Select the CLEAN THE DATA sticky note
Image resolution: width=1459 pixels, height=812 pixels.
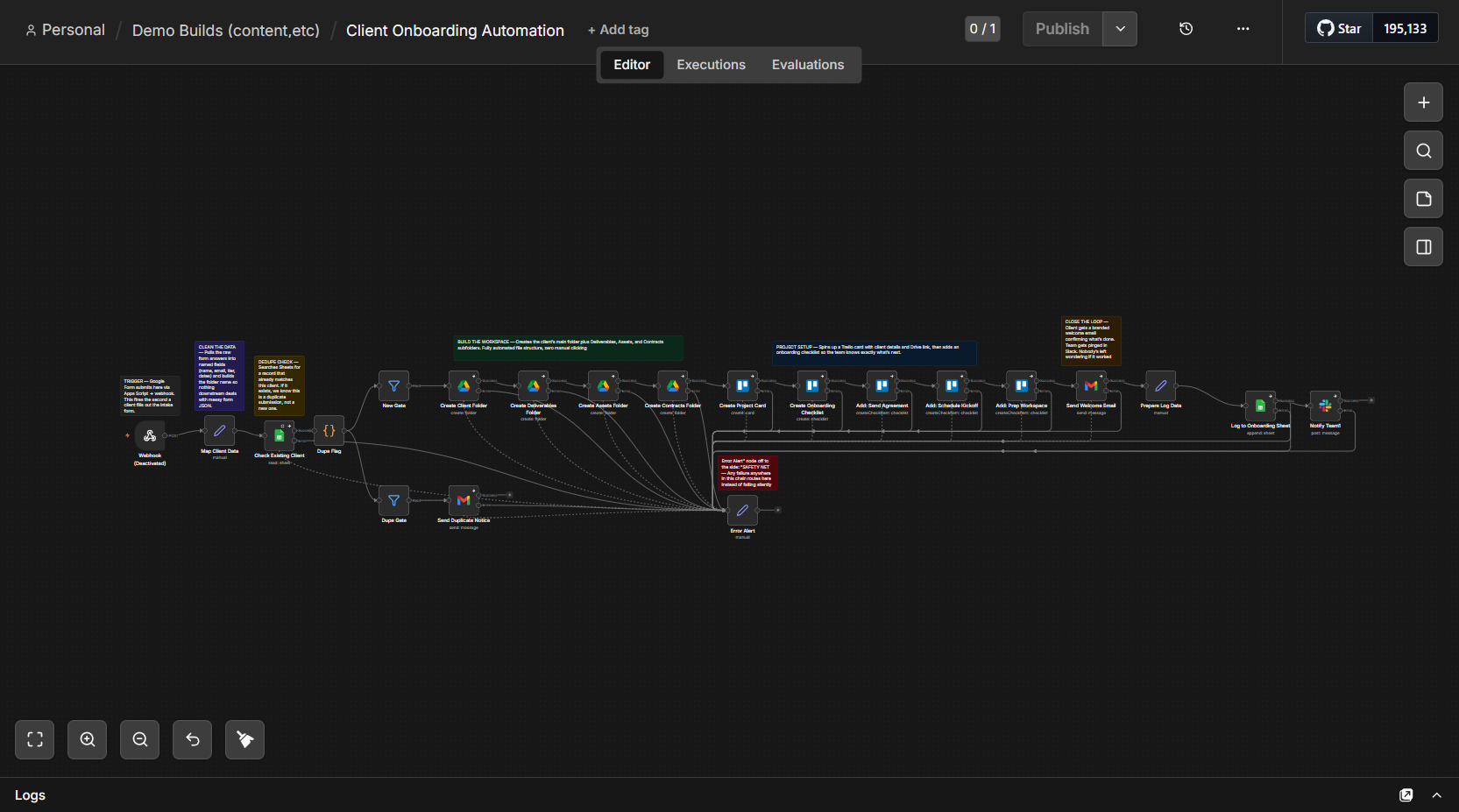click(219, 377)
